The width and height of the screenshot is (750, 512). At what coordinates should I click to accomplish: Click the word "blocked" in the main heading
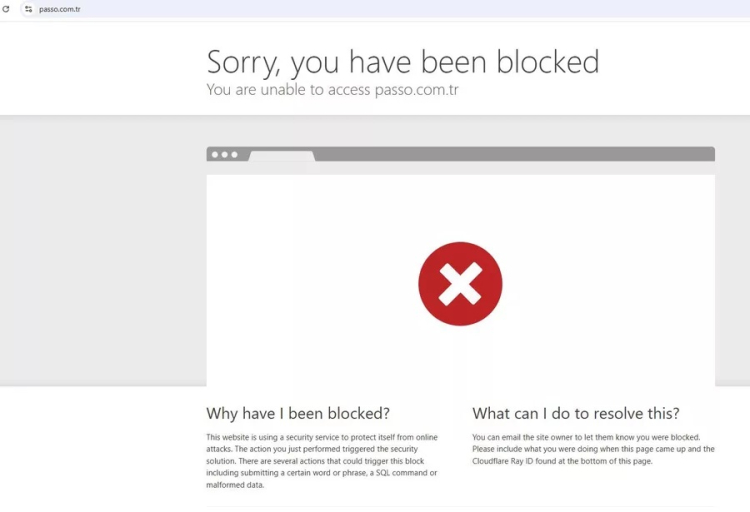(x=548, y=62)
